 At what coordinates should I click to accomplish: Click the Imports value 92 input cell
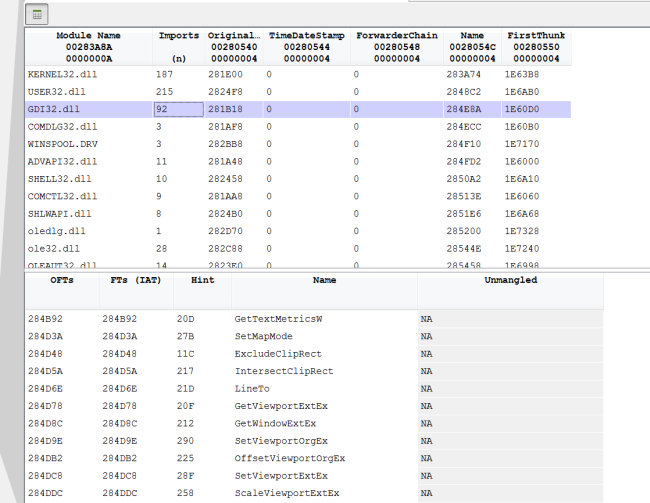[x=179, y=109]
